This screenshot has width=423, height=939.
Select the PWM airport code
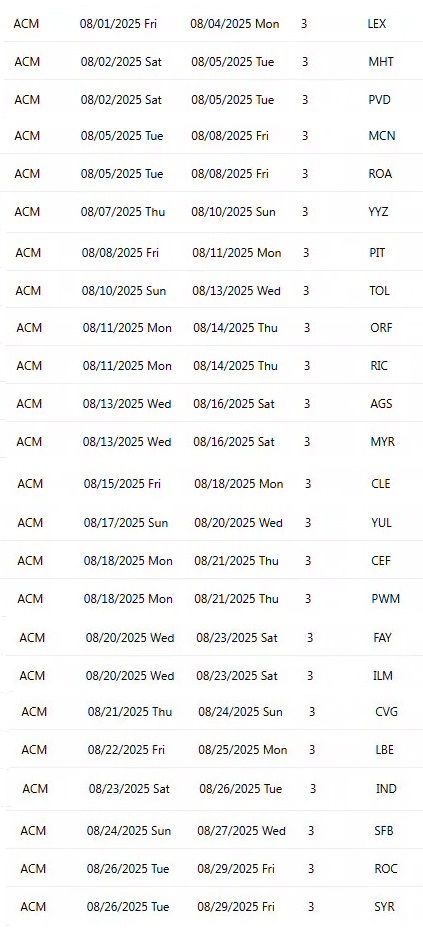(x=385, y=599)
